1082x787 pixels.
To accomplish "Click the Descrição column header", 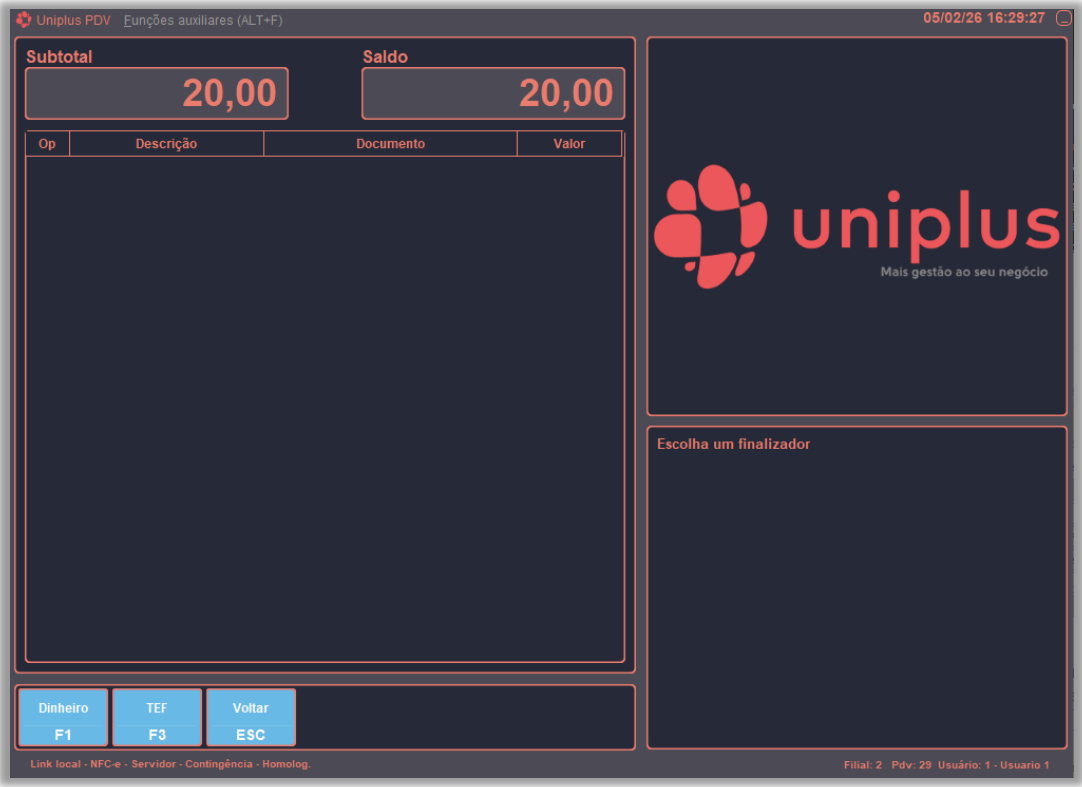I will (166, 144).
